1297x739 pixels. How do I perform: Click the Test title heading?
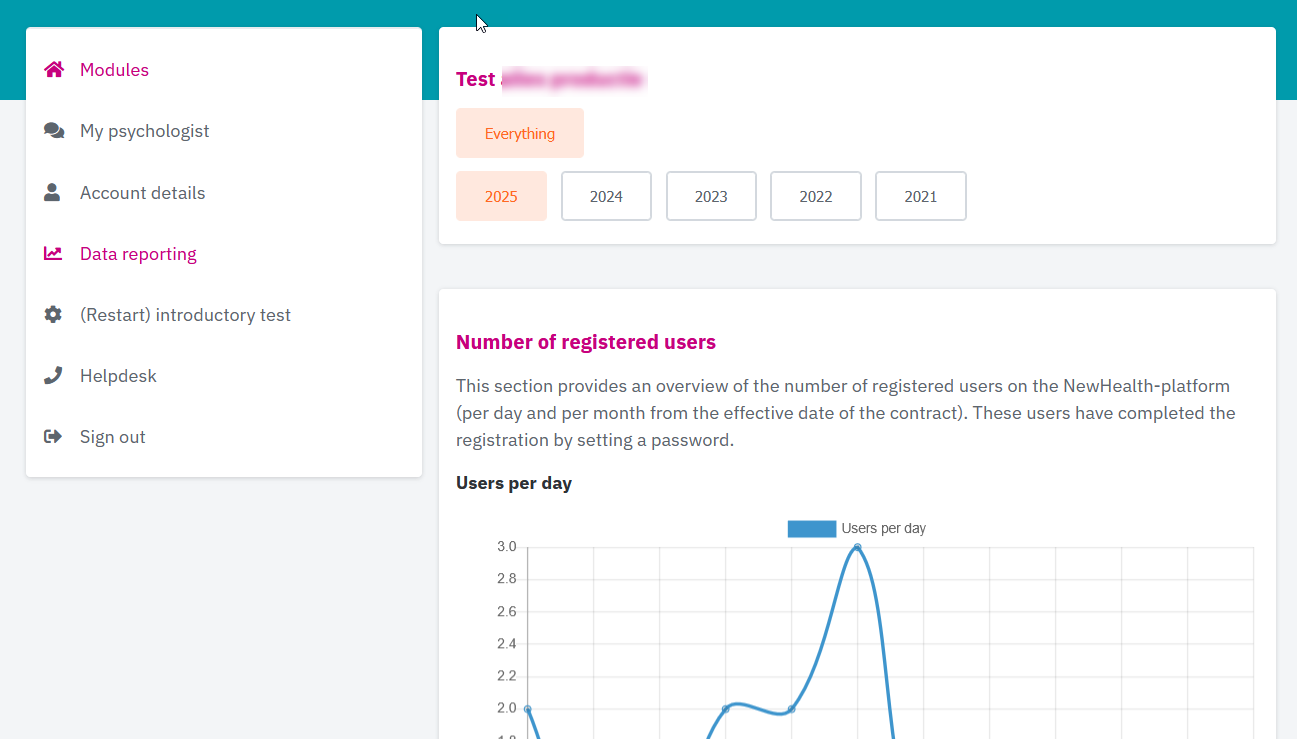coord(551,79)
